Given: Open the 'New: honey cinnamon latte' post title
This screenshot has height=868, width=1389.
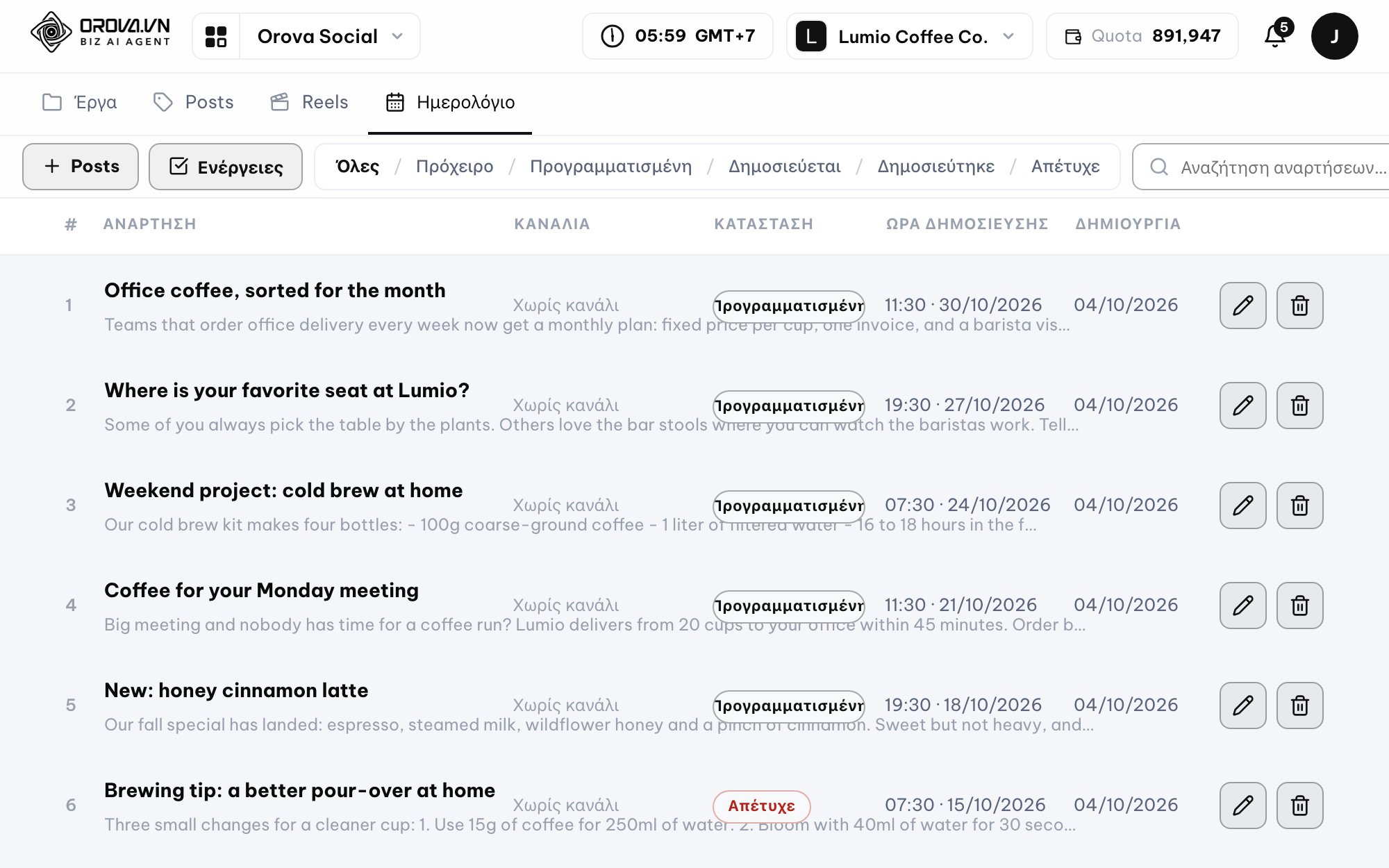Looking at the screenshot, I should [236, 690].
